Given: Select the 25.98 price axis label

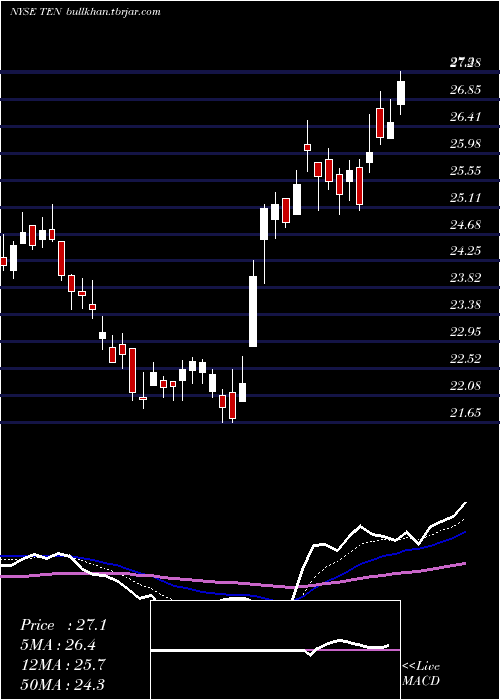Looking at the screenshot, I should pos(465,144).
